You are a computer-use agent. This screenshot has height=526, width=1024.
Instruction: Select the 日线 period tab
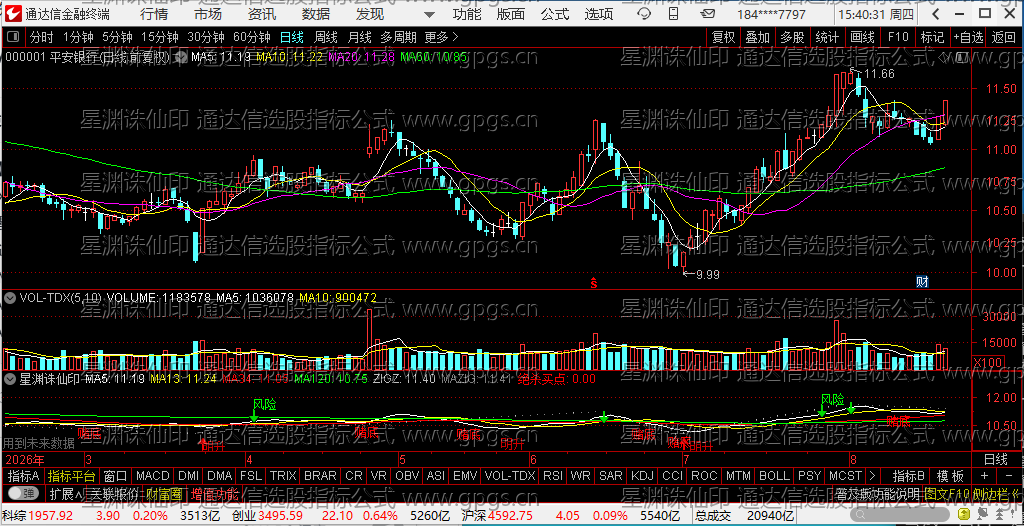point(293,38)
